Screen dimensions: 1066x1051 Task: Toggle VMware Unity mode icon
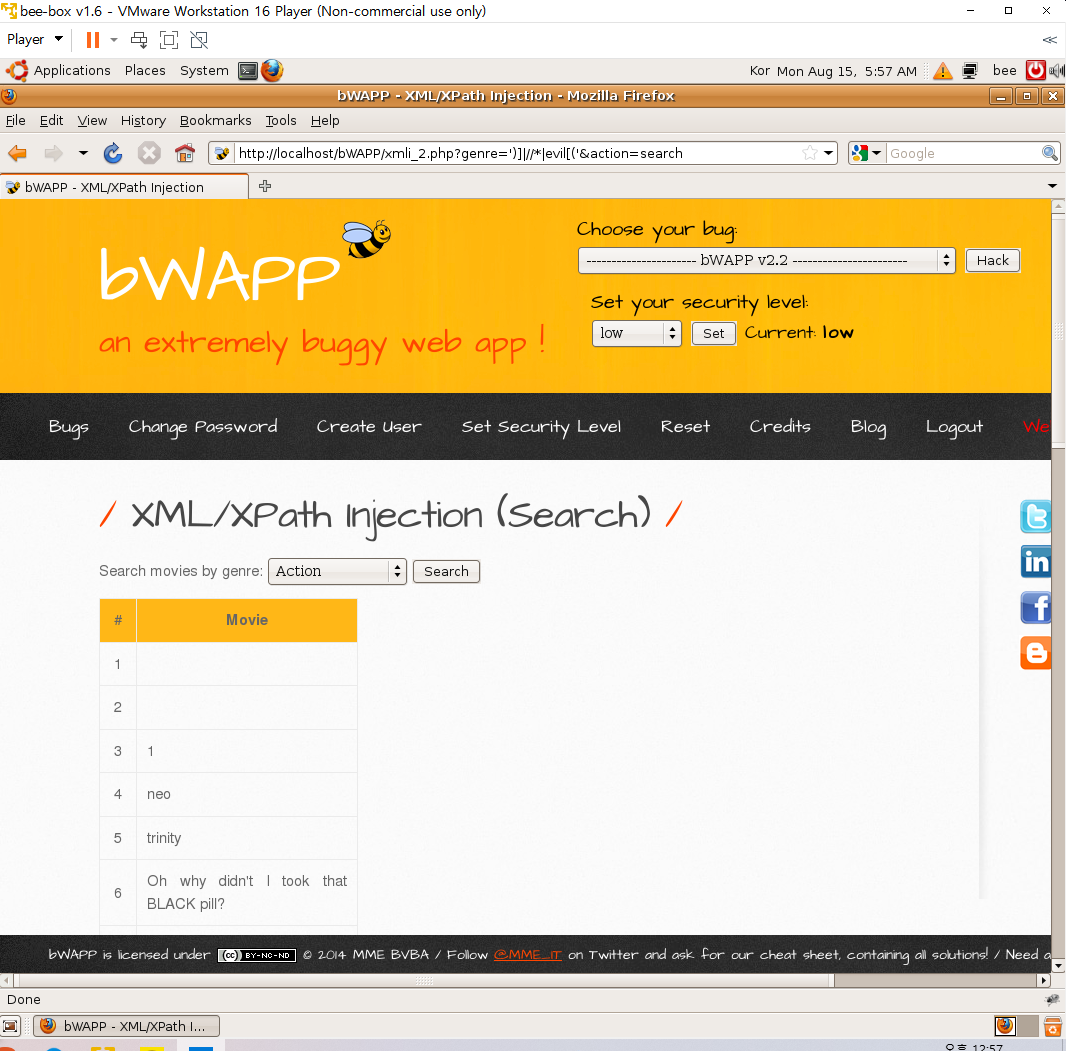[x=199, y=40]
